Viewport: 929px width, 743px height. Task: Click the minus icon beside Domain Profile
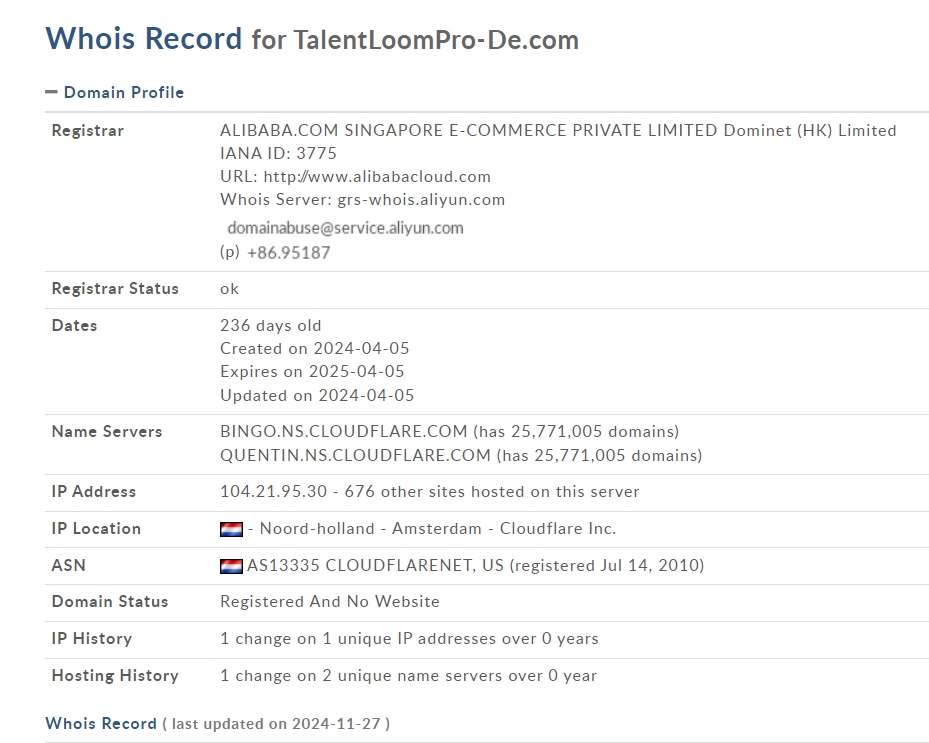(51, 92)
